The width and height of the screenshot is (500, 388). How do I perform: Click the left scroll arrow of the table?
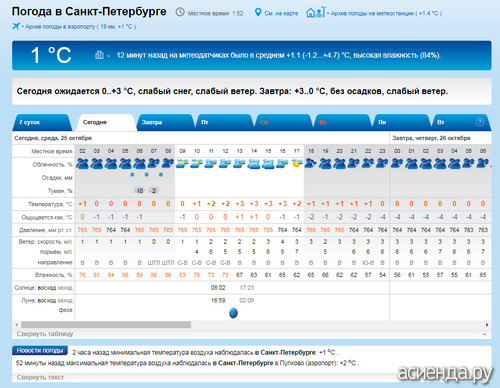coord(17,325)
